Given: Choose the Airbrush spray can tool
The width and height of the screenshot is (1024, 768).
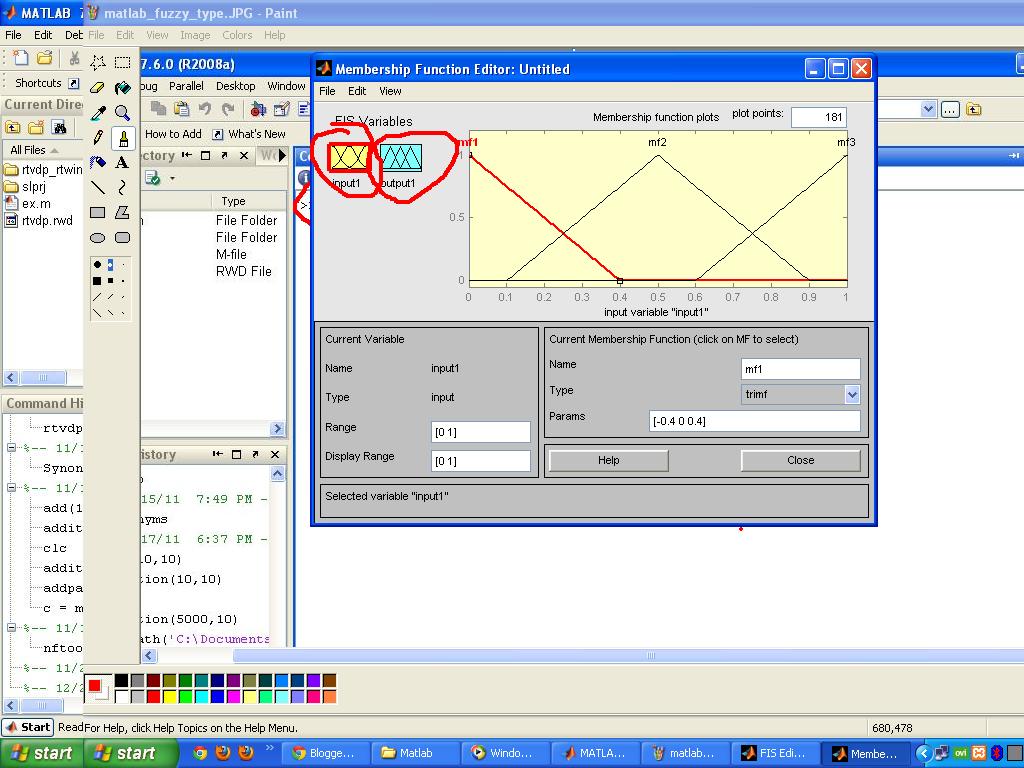Looking at the screenshot, I should pos(98,162).
